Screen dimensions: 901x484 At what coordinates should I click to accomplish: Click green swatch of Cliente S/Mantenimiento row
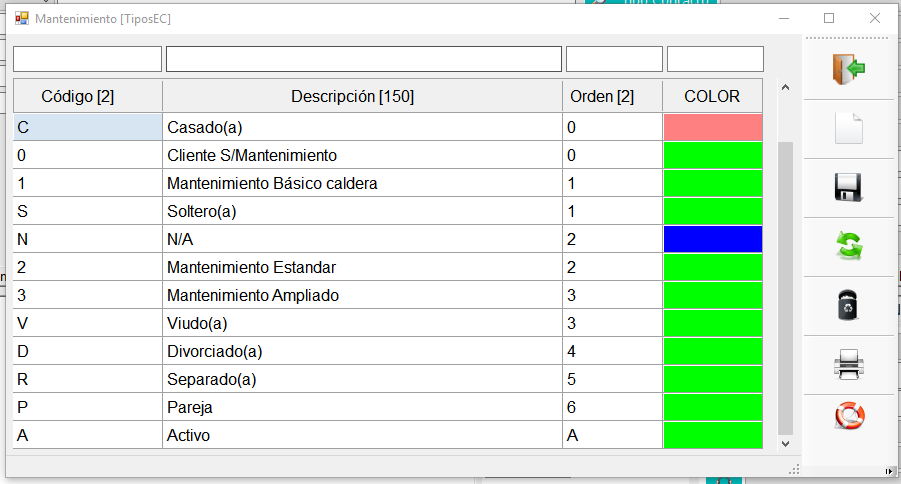click(713, 155)
